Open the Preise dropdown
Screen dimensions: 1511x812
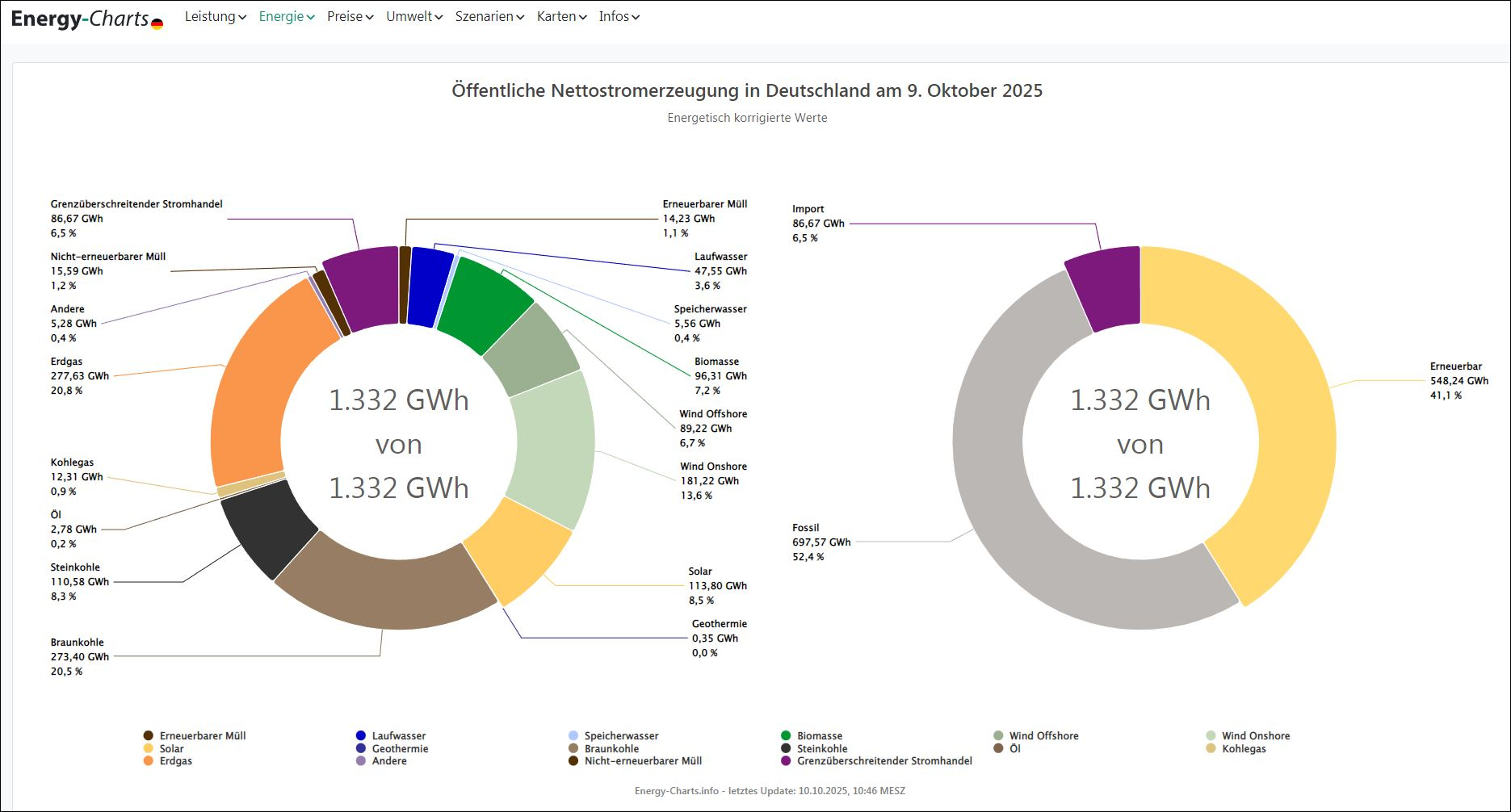click(x=350, y=16)
